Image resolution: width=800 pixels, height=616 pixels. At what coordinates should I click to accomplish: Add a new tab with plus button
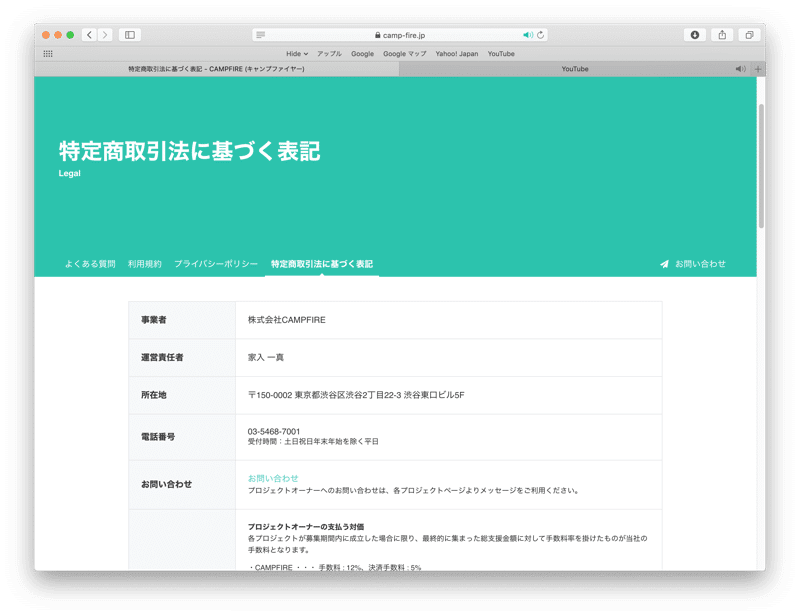pos(758,69)
